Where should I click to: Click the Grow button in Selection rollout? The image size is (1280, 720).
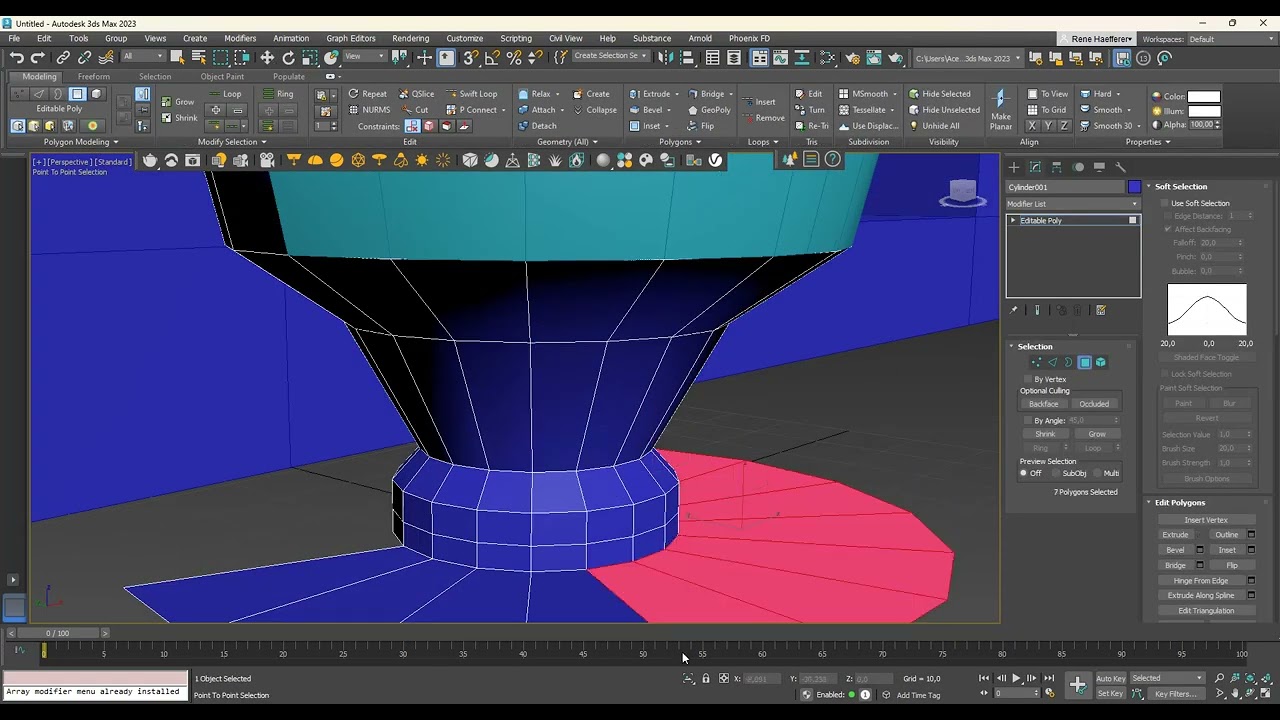point(1097,434)
